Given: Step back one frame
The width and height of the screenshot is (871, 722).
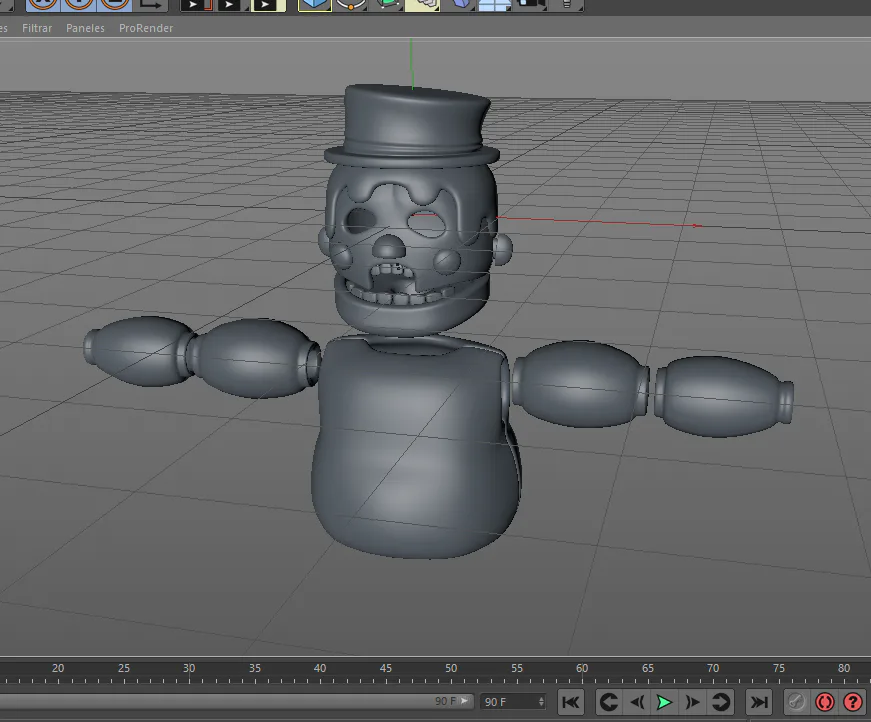Looking at the screenshot, I should (637, 702).
